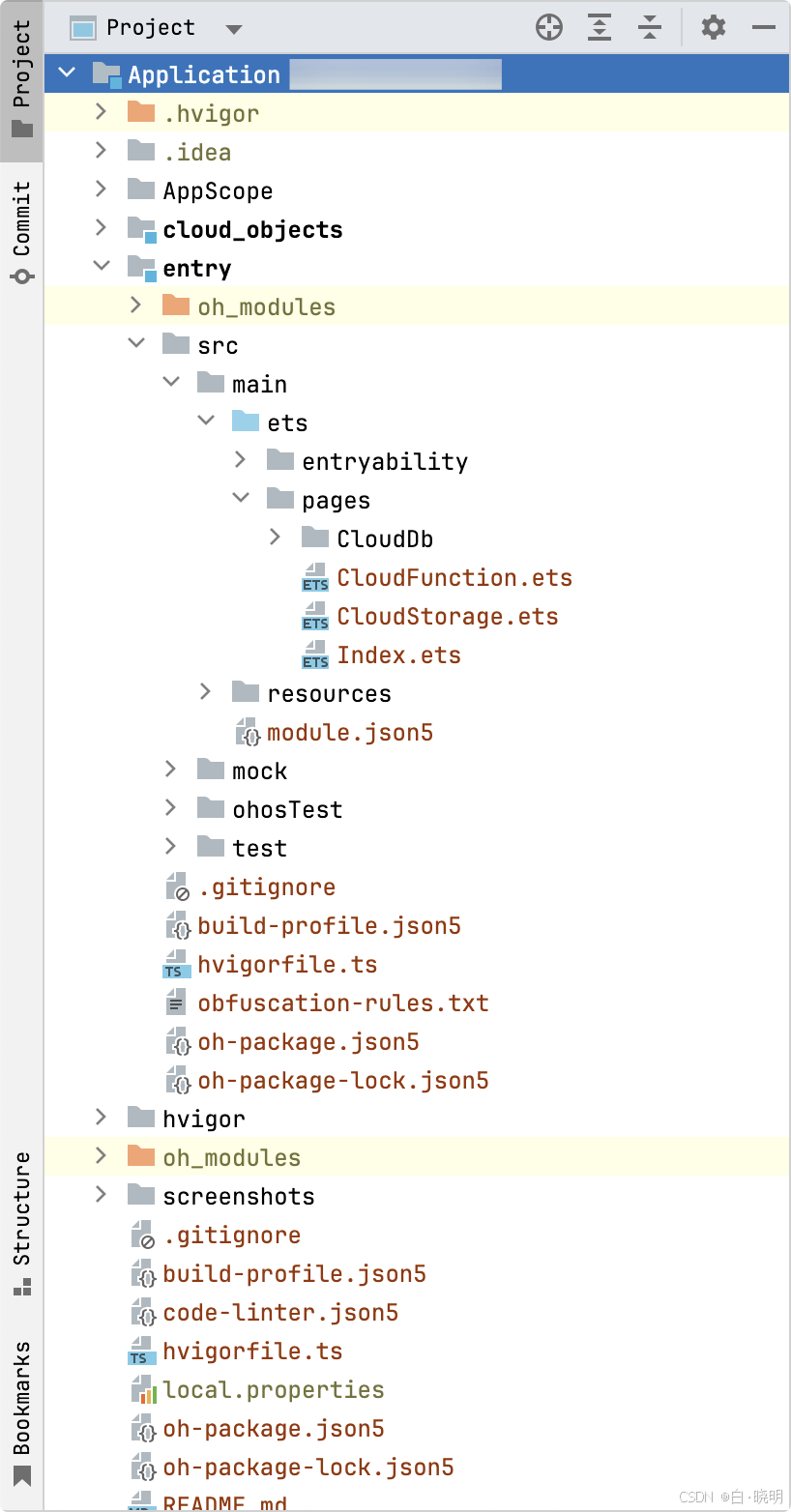Image resolution: width=791 pixels, height=1512 pixels.
Task: Click the ETS file icon of CloudFunction.ets
Action: point(315,578)
